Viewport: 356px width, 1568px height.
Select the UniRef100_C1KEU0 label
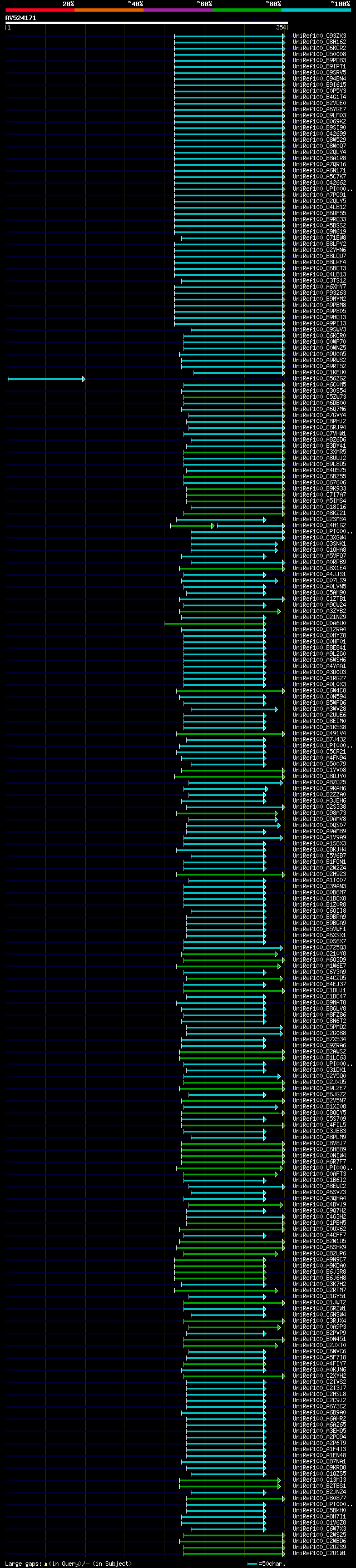click(319, 373)
